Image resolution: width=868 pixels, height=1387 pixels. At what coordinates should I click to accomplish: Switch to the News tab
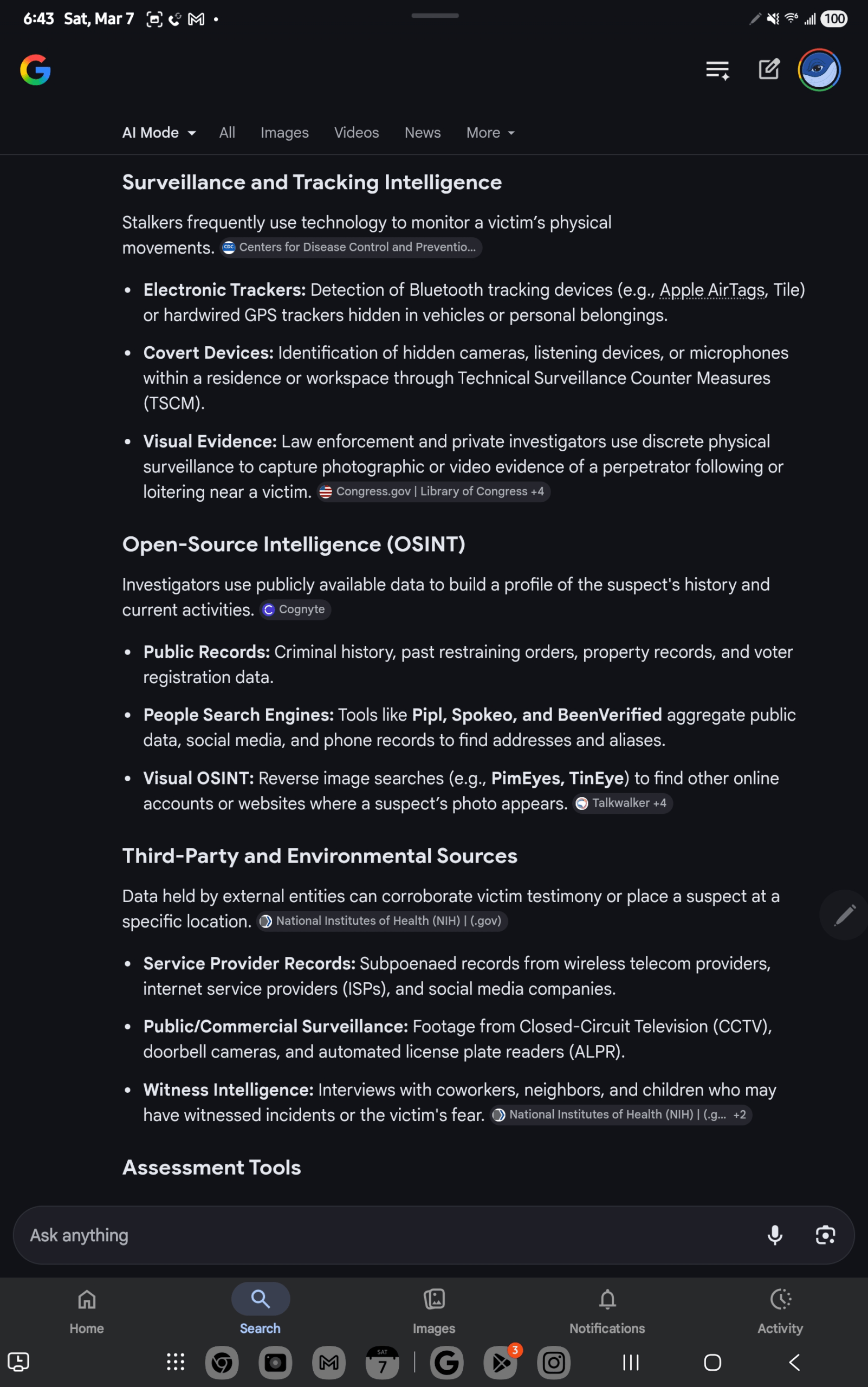tap(423, 132)
